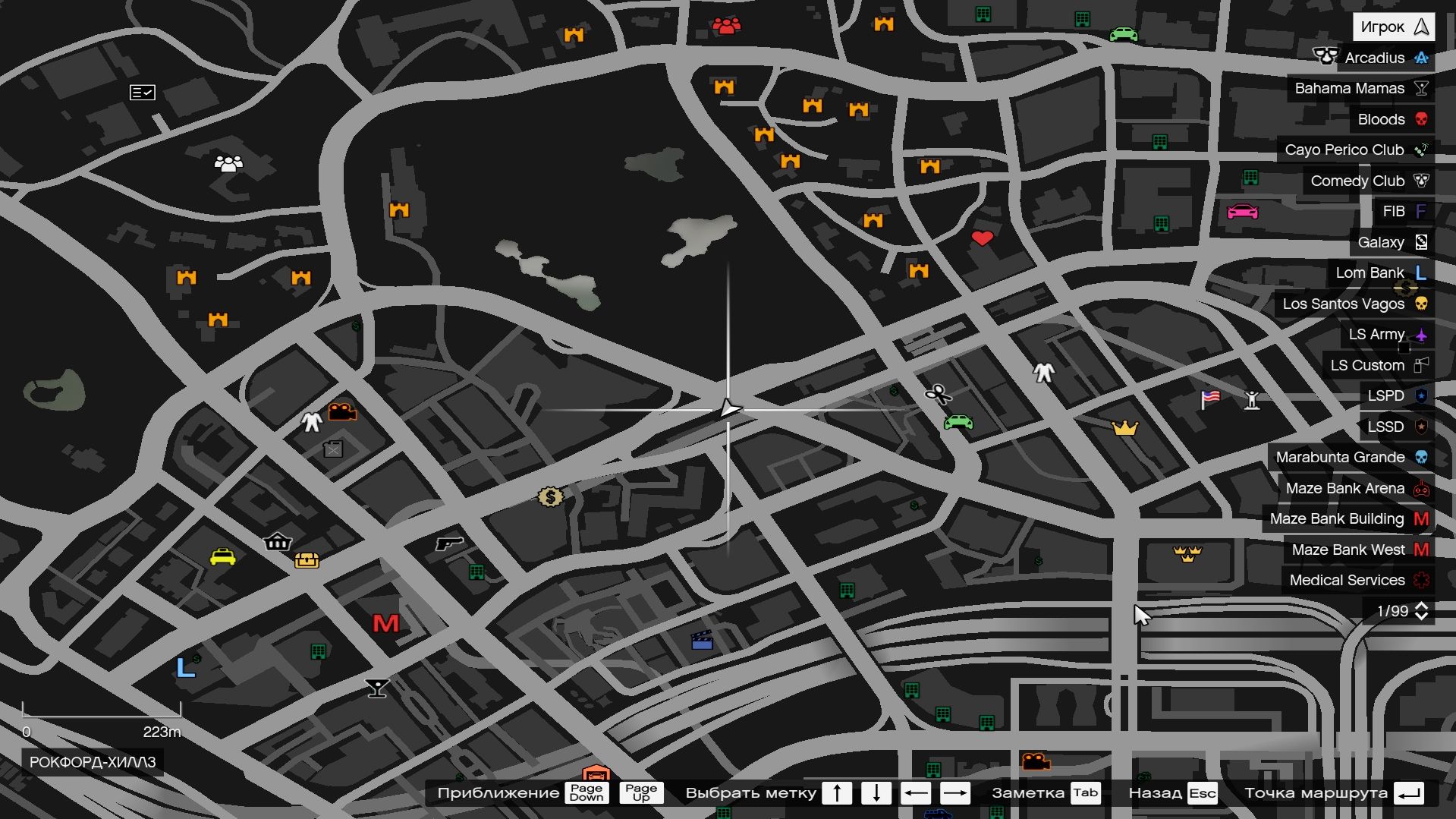The image size is (1456, 819).
Task: Choose Los Santos Vagos legend entry
Action: click(x=1354, y=304)
